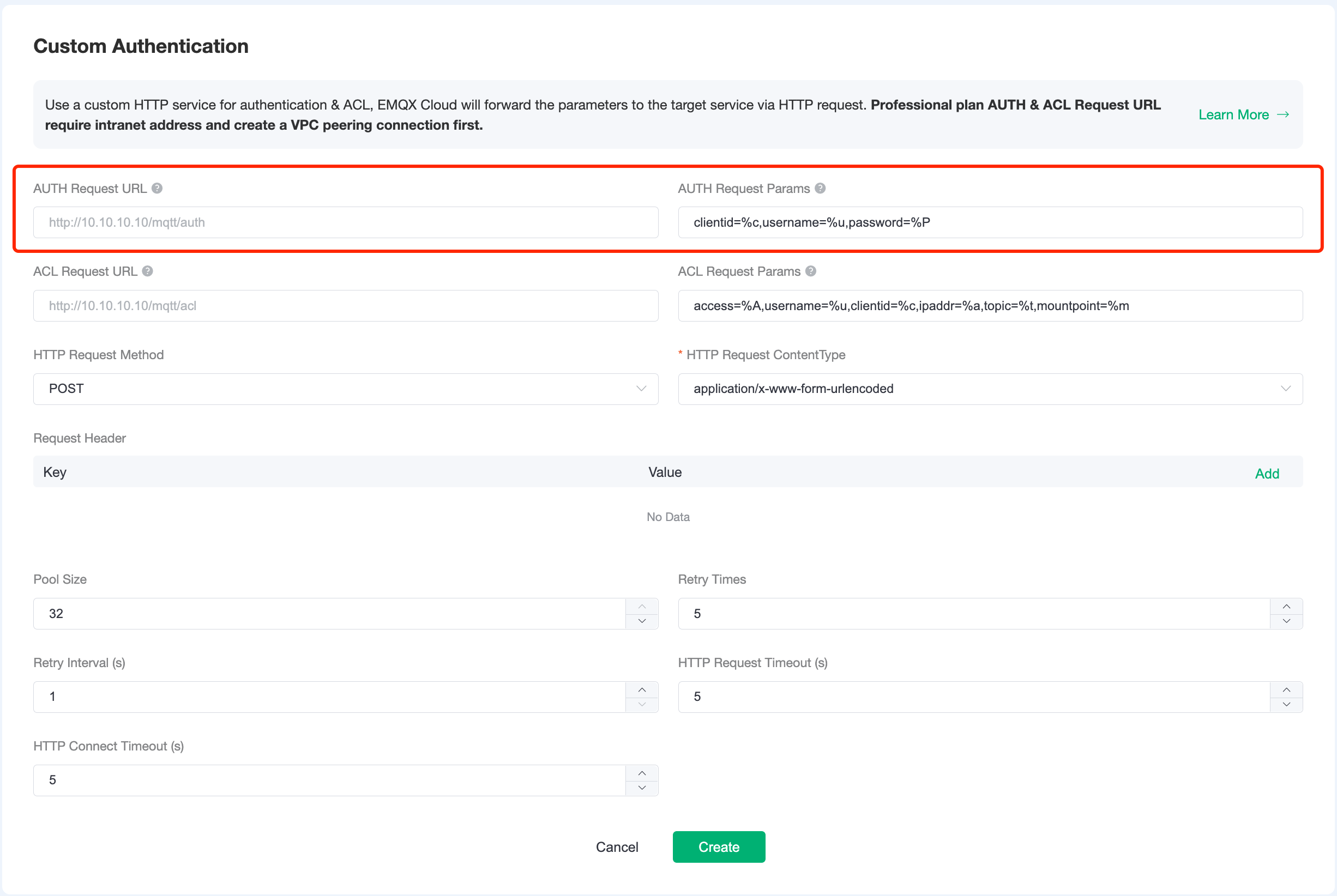
Task: Open HTTP Request Method dropdown
Action: (345, 389)
